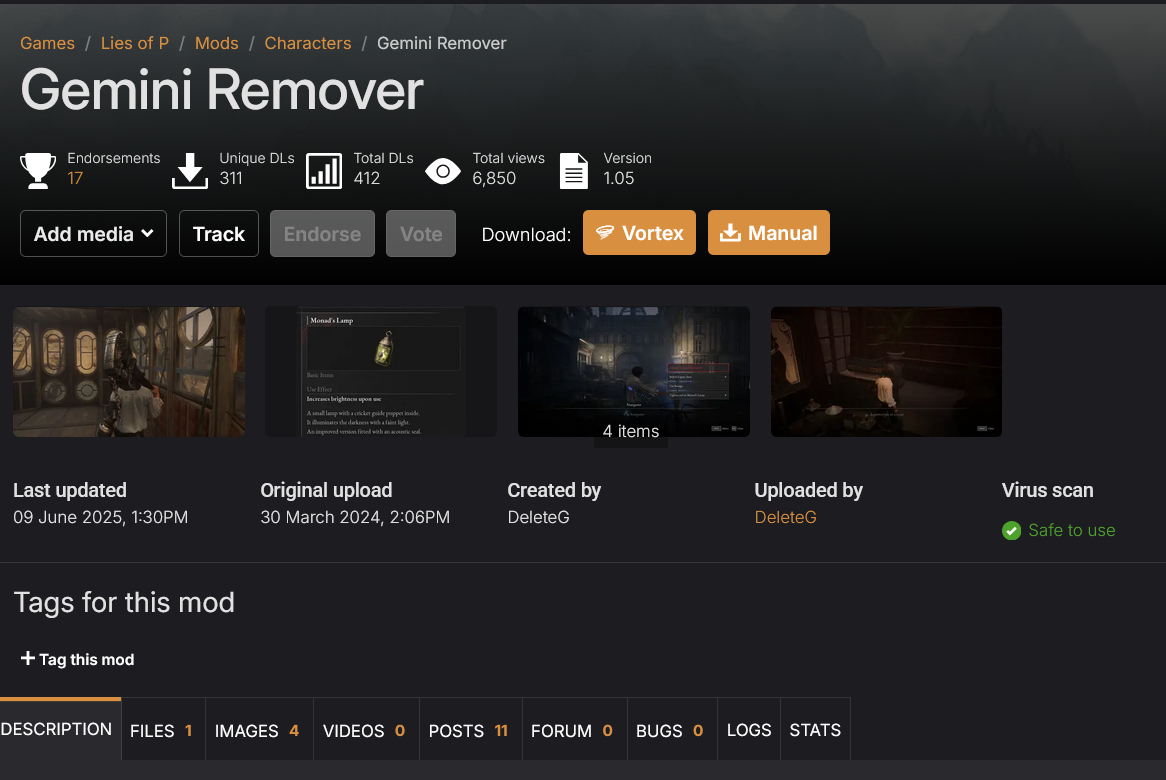Go to the Games breadcrumb
Viewport: 1166px width, 780px height.
pos(48,43)
